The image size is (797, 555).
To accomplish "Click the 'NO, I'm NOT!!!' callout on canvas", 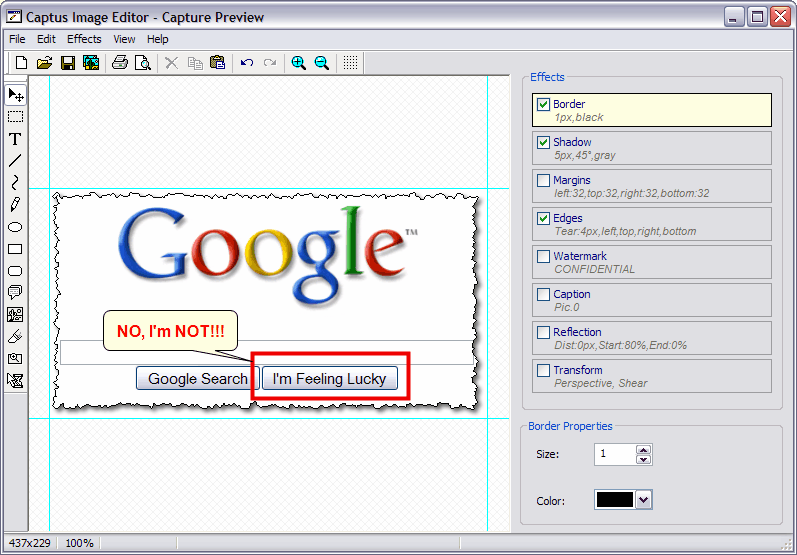I will click(170, 331).
